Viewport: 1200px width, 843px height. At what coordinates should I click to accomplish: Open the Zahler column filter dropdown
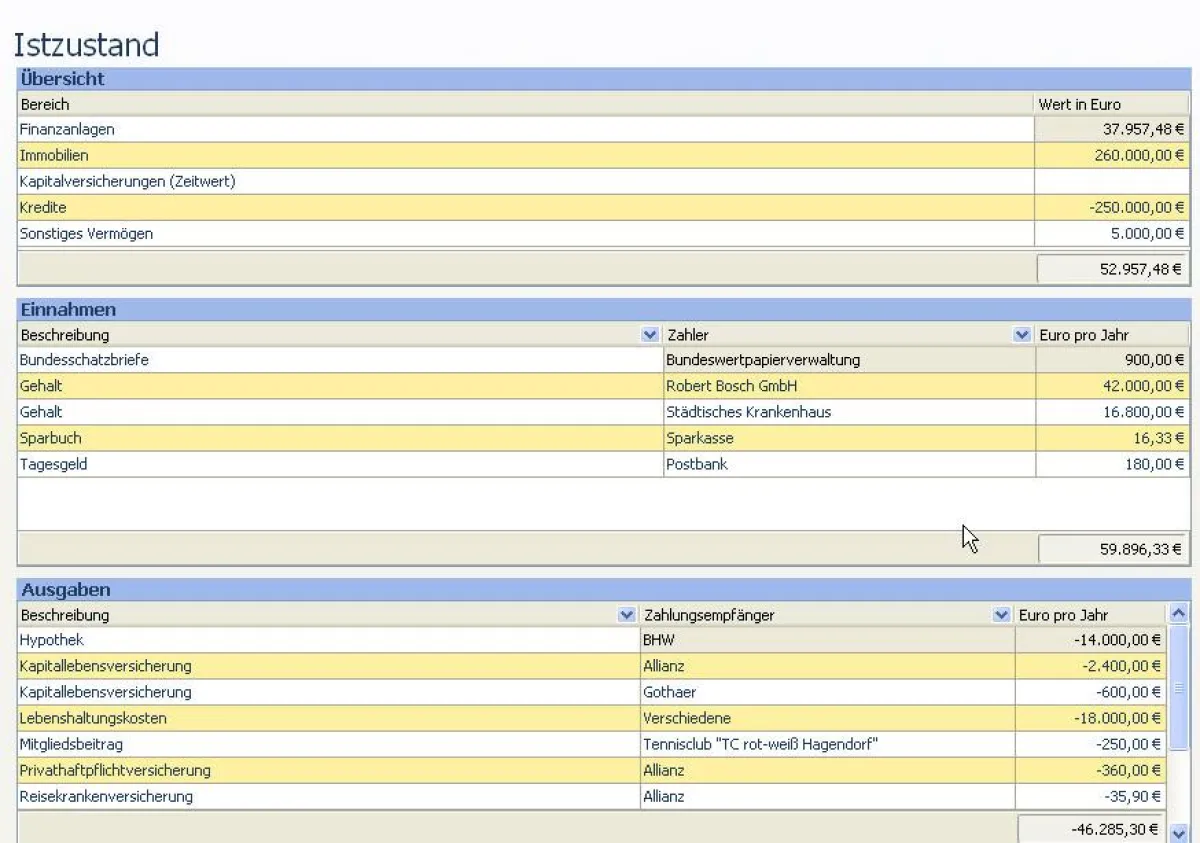point(1022,336)
